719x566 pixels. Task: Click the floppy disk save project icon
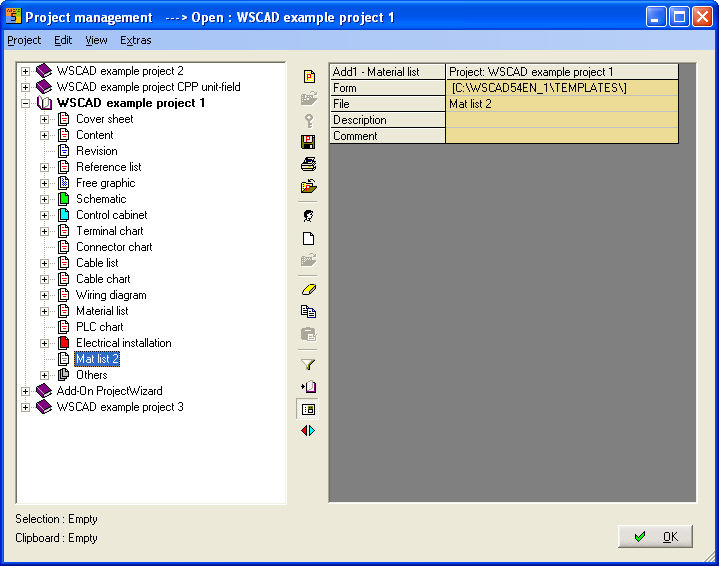(x=308, y=142)
